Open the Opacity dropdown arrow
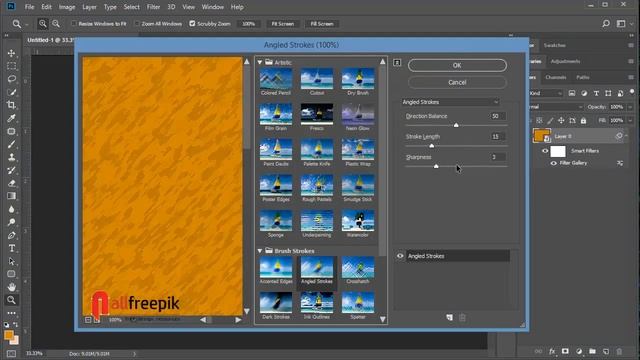The width and height of the screenshot is (640, 360). click(630, 107)
